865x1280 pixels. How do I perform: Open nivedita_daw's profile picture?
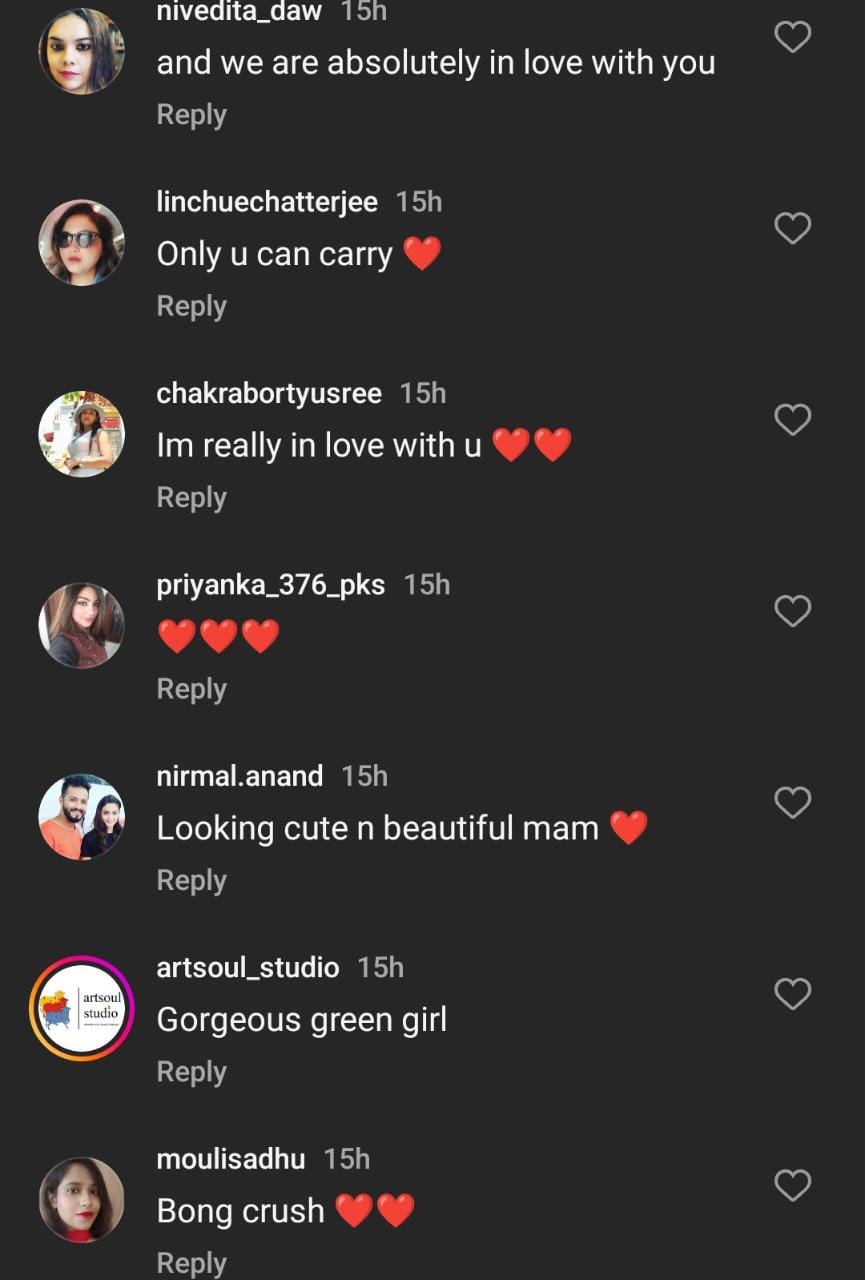[81, 51]
